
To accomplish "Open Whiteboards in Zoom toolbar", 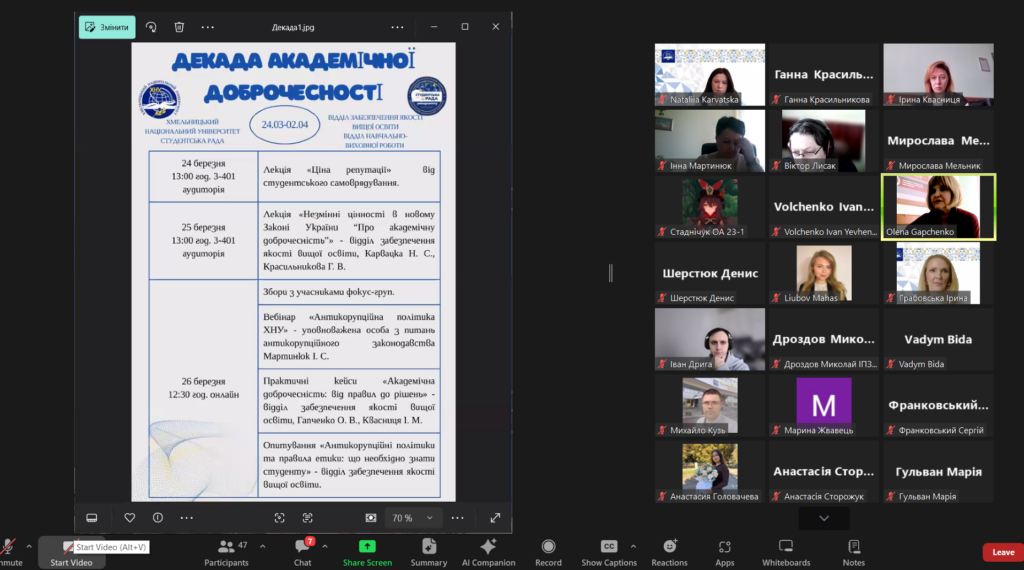I will (785, 551).
